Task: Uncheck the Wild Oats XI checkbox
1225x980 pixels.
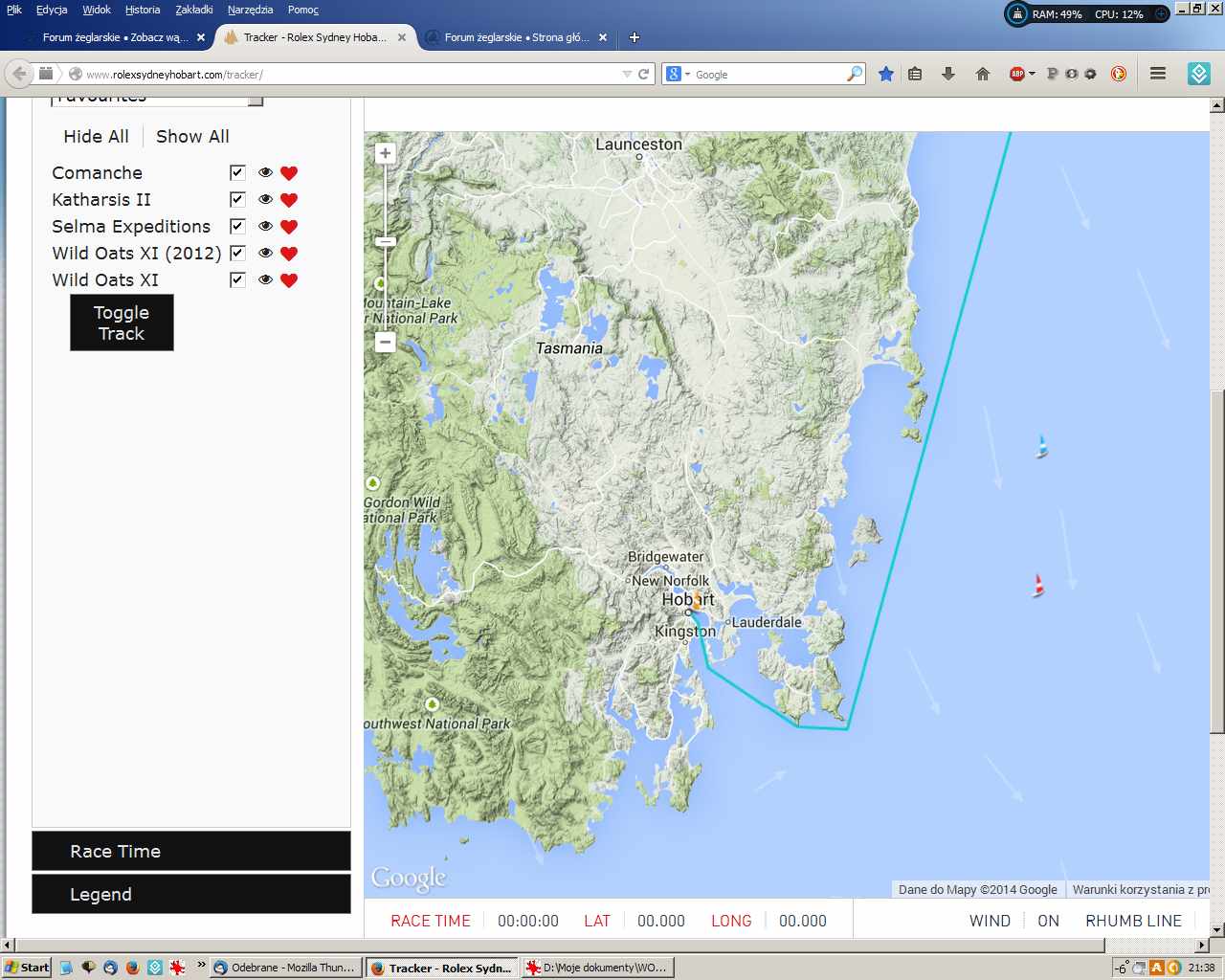Action: (x=237, y=279)
